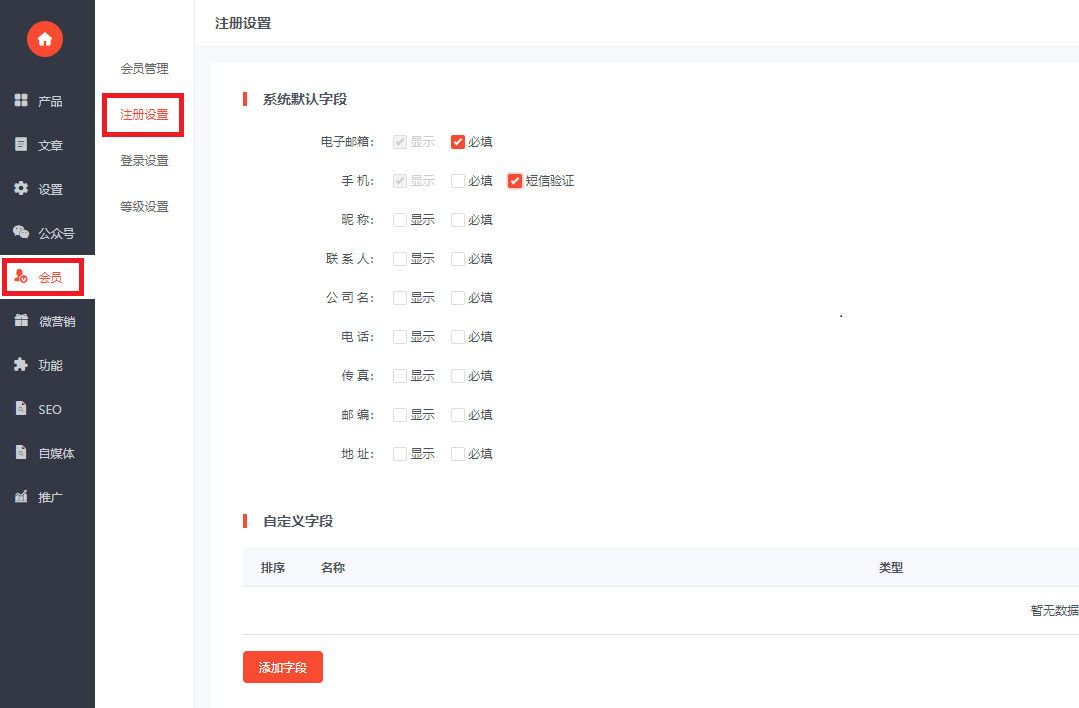The height and width of the screenshot is (708, 1079).
Task: Click the 产品 grid icon in sidebar
Action: [x=21, y=100]
